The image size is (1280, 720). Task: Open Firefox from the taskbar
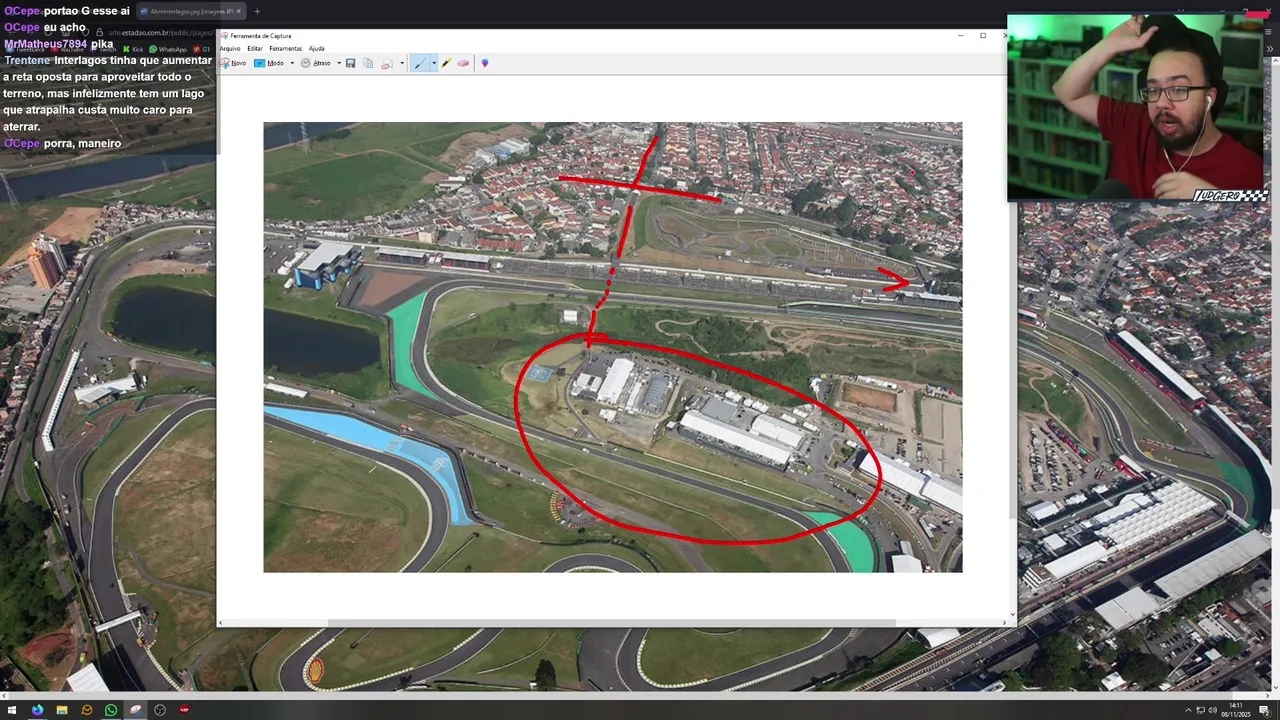[37, 710]
